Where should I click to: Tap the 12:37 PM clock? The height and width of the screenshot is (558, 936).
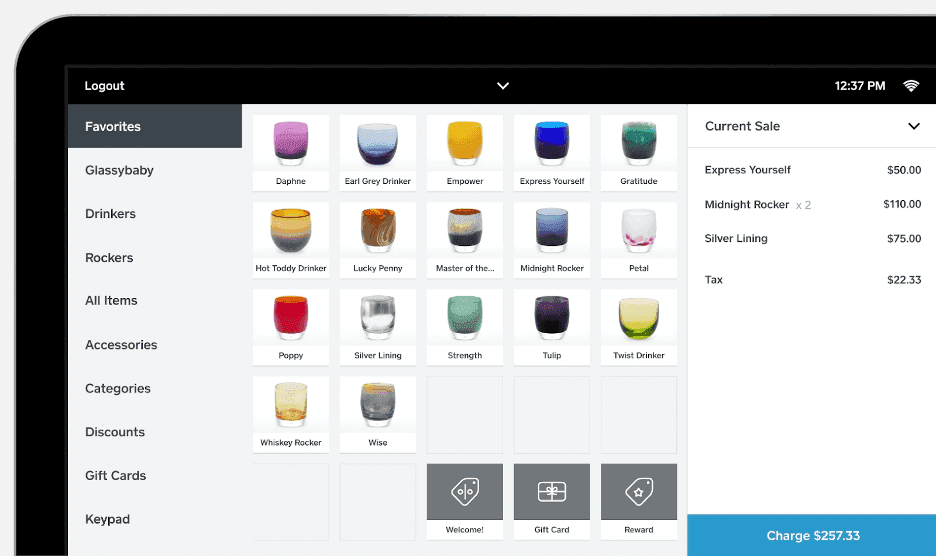pyautogui.click(x=860, y=86)
